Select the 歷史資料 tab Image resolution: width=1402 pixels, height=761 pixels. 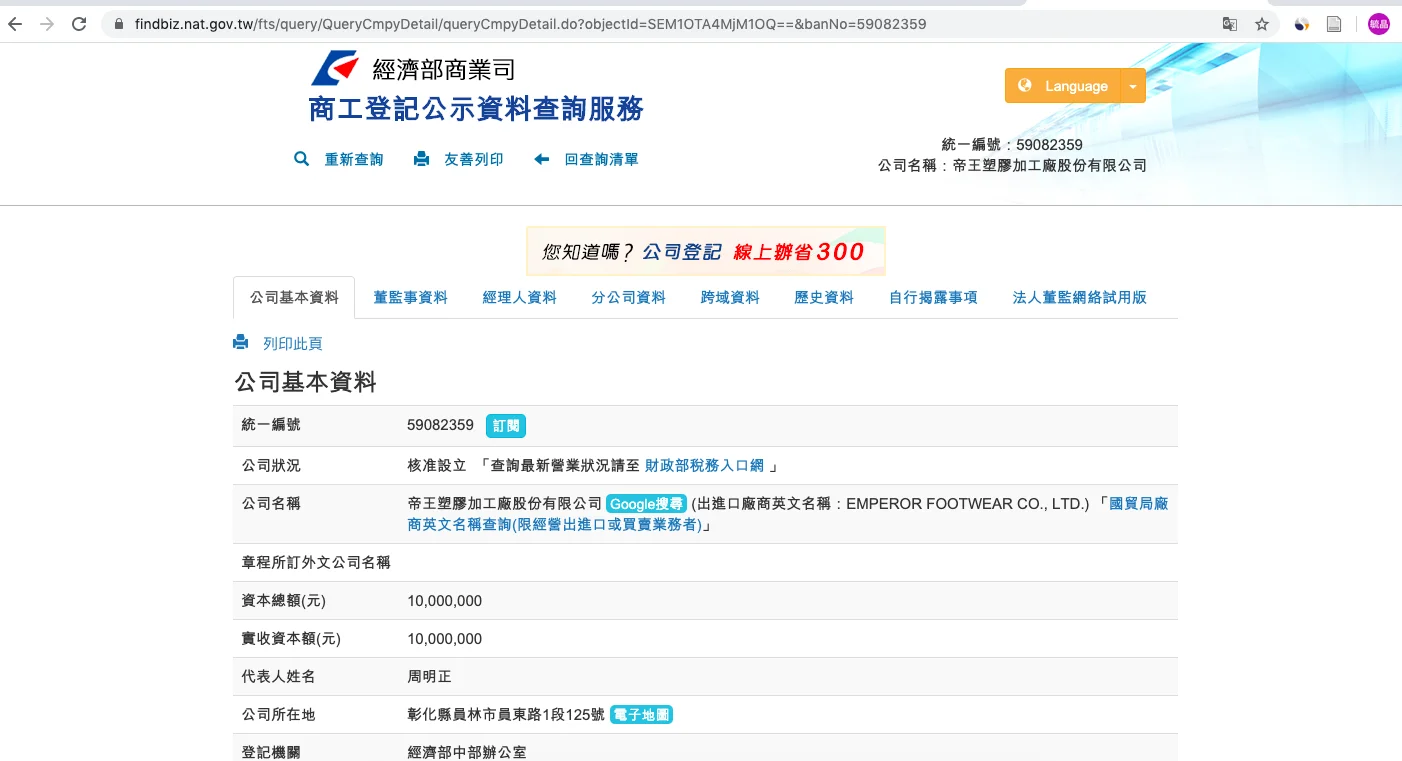(x=823, y=297)
